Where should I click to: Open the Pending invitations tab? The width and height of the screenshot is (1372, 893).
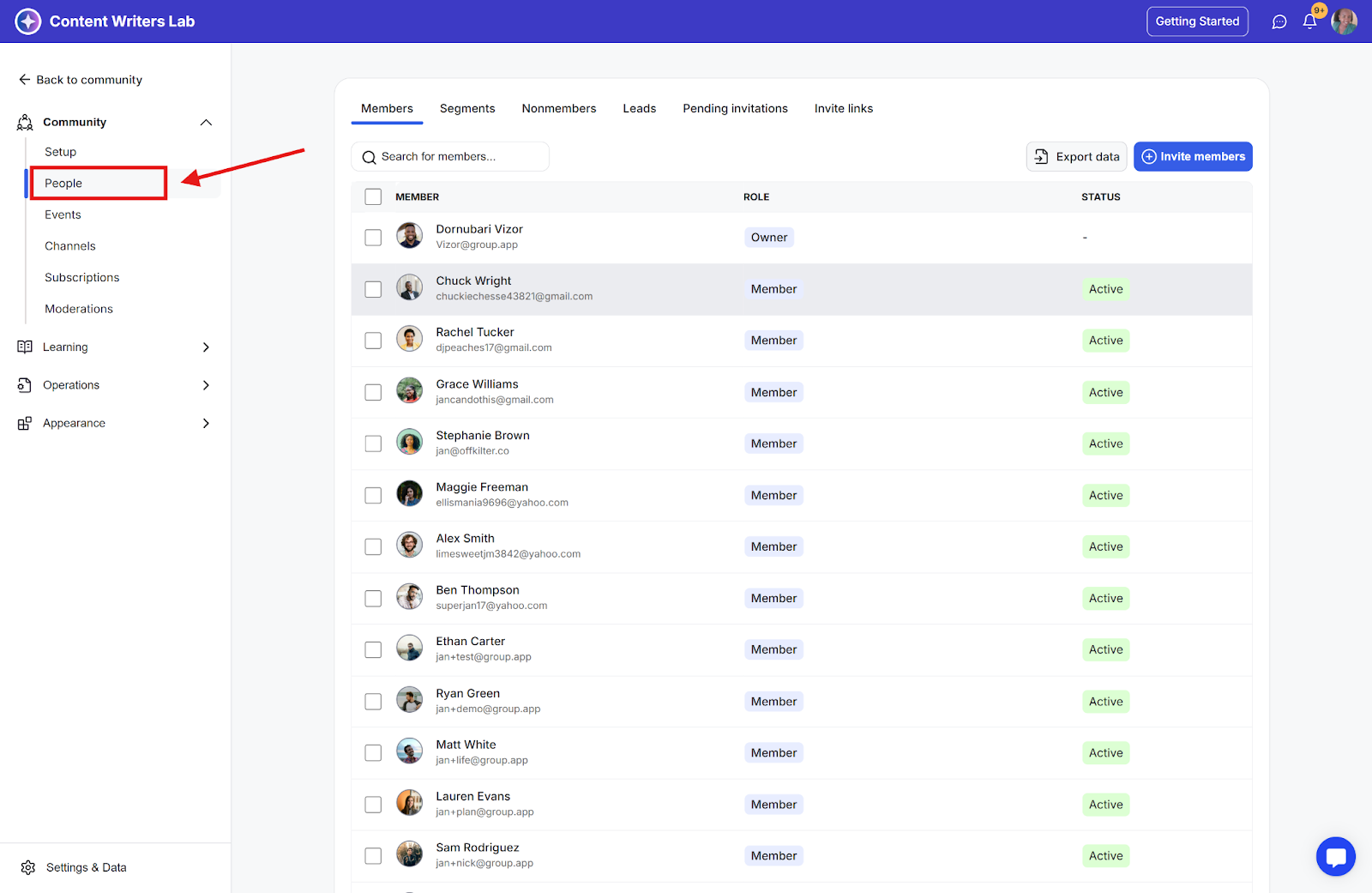pyautogui.click(x=735, y=109)
